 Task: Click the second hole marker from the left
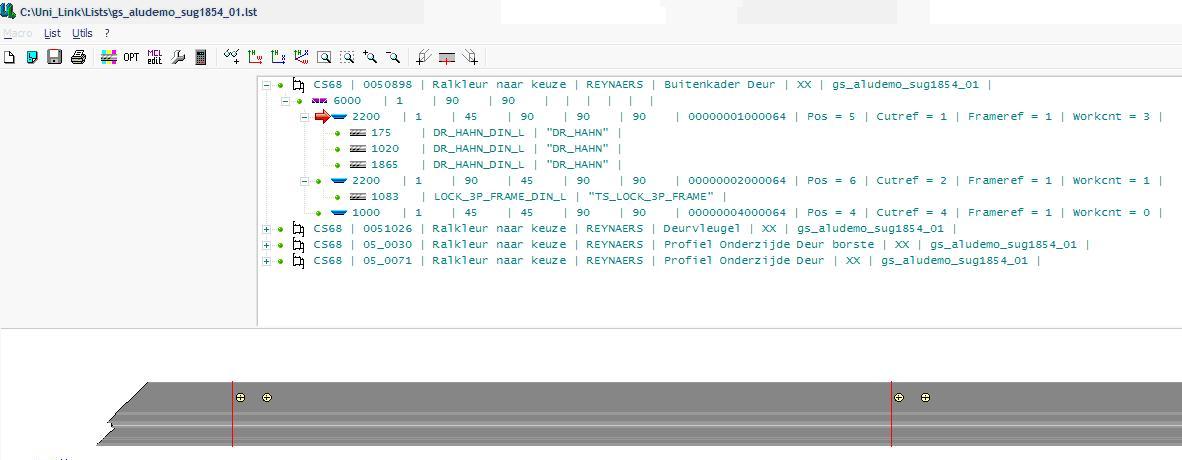[x=267, y=397]
